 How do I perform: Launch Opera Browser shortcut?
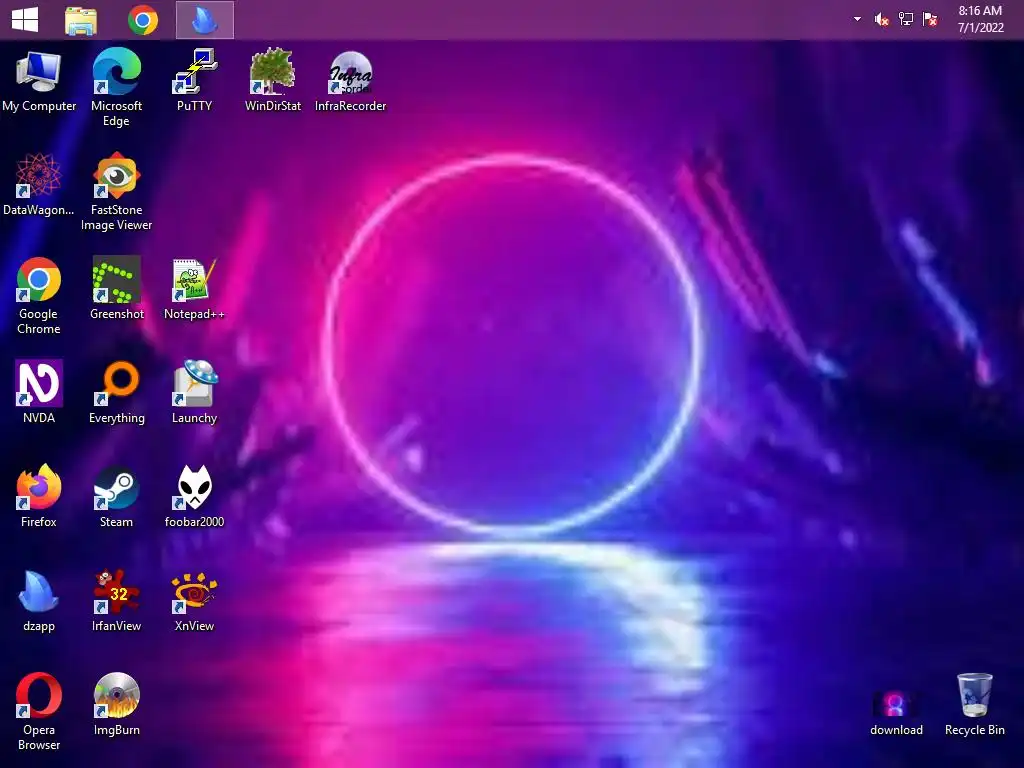point(39,712)
